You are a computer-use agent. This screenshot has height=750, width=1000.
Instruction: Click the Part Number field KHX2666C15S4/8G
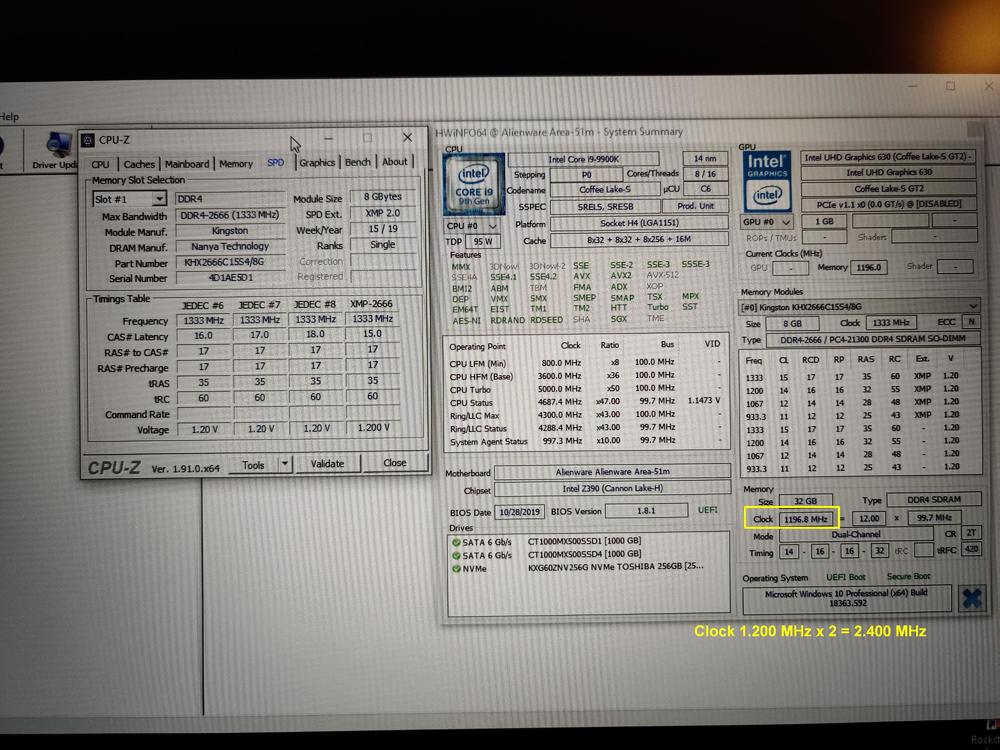tap(229, 263)
